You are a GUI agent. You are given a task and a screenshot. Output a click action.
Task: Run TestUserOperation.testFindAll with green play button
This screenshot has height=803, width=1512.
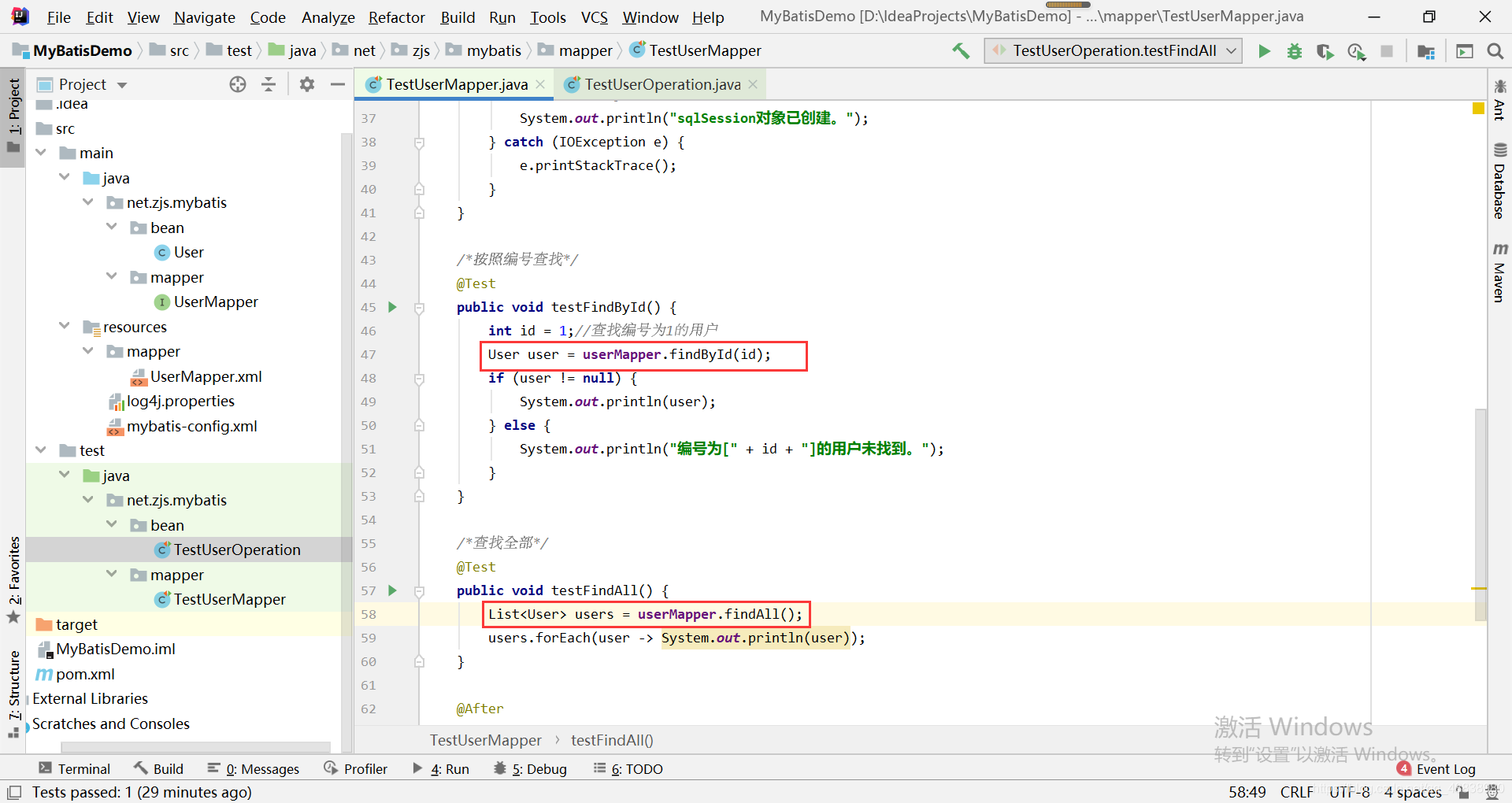(x=1264, y=51)
